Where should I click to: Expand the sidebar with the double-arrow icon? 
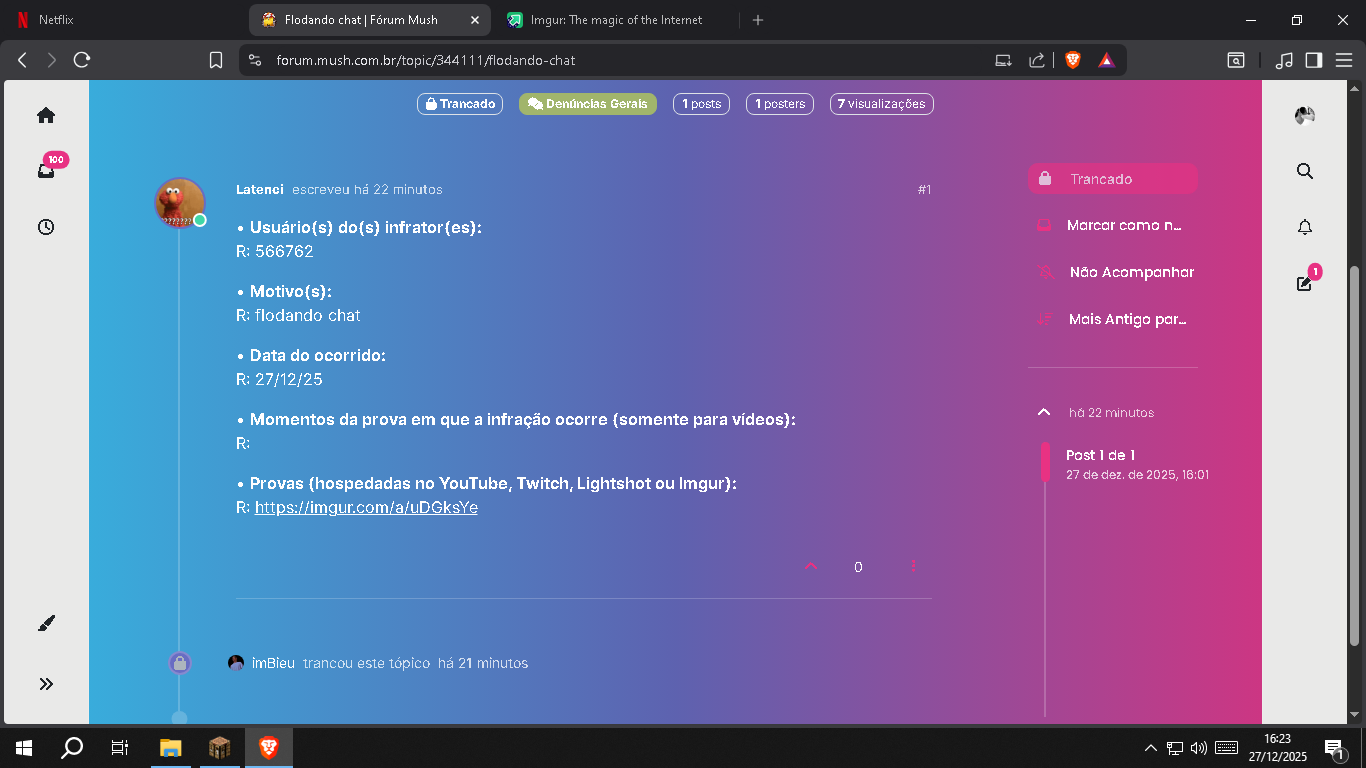point(46,683)
